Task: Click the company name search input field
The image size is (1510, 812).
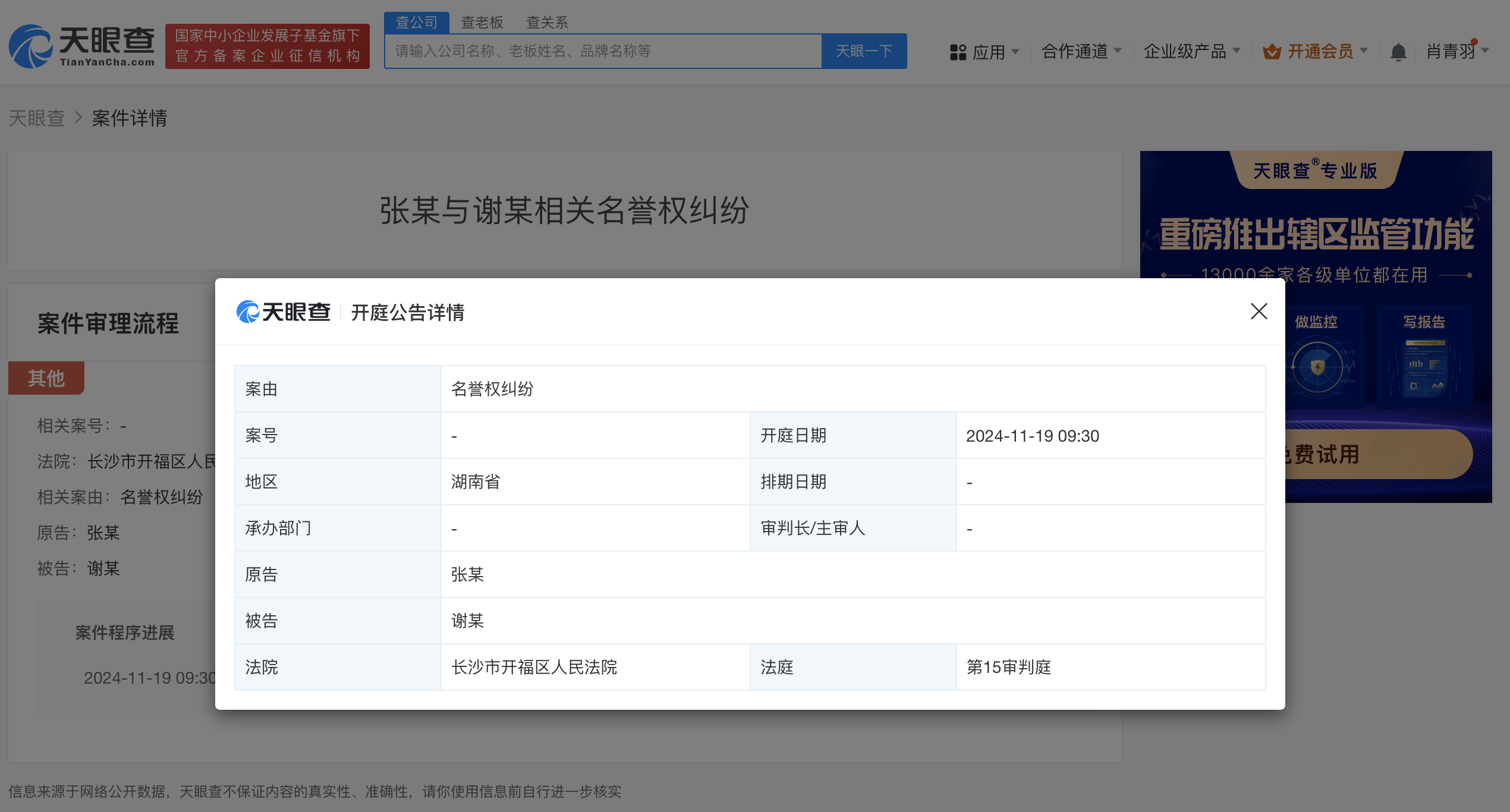Action: point(603,51)
